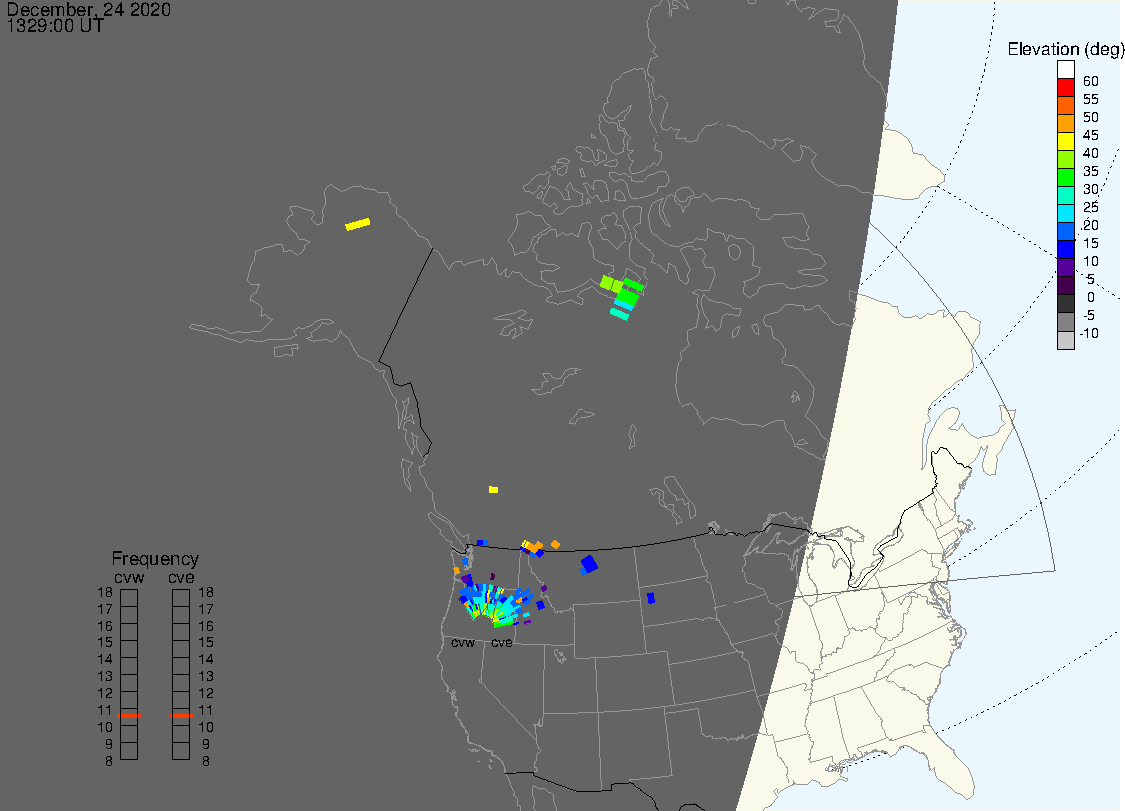The image size is (1125, 811).
Task: Click the yellow echo bar over Alaska
Action: coord(357,224)
